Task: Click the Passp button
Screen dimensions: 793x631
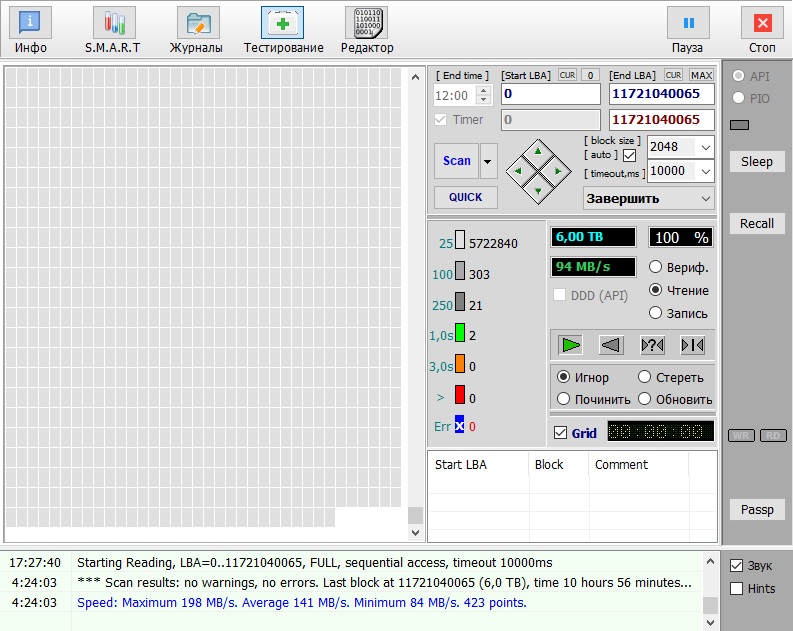Action: tap(757, 510)
